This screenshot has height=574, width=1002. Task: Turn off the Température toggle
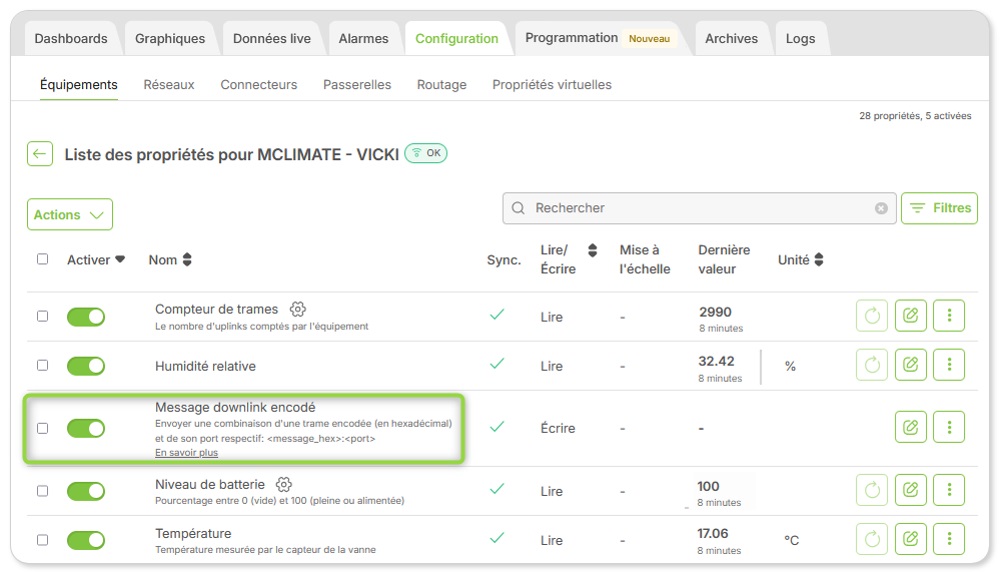(86, 540)
